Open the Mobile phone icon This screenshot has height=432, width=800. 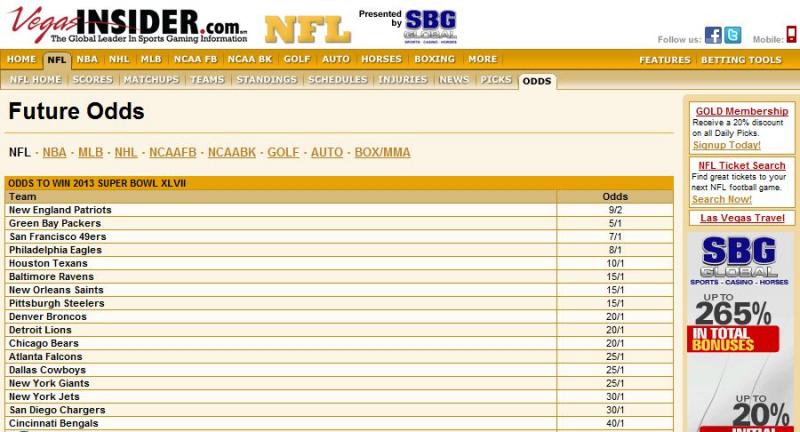tap(791, 34)
